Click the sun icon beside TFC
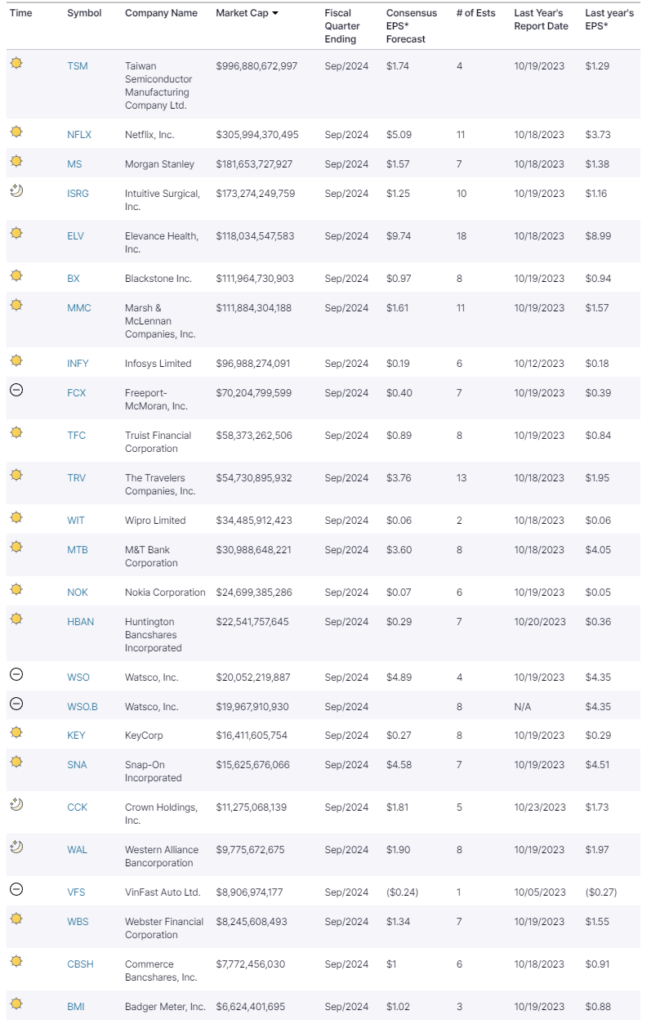This screenshot has width=651, height=1024. point(16,432)
